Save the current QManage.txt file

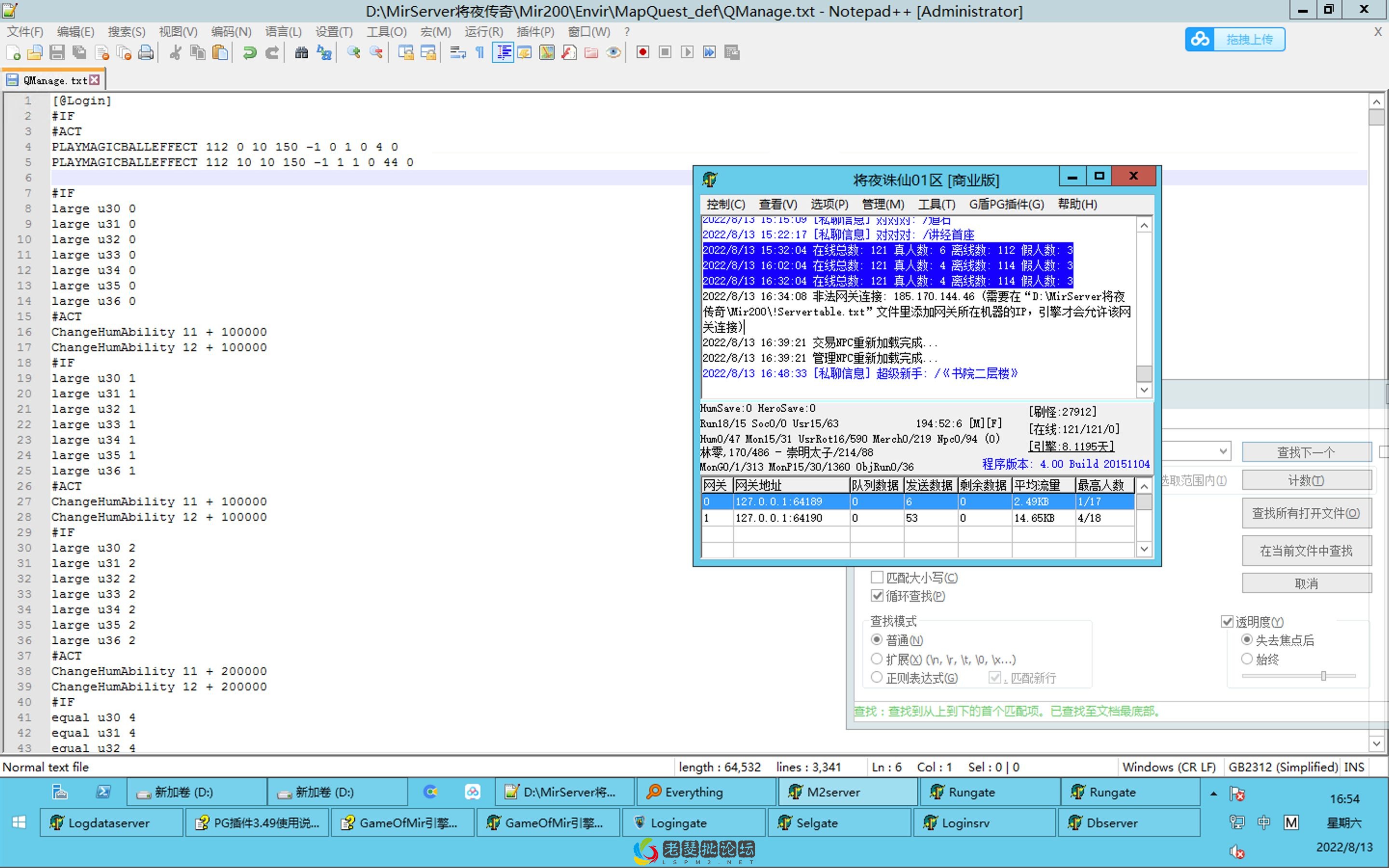pyautogui.click(x=57, y=53)
